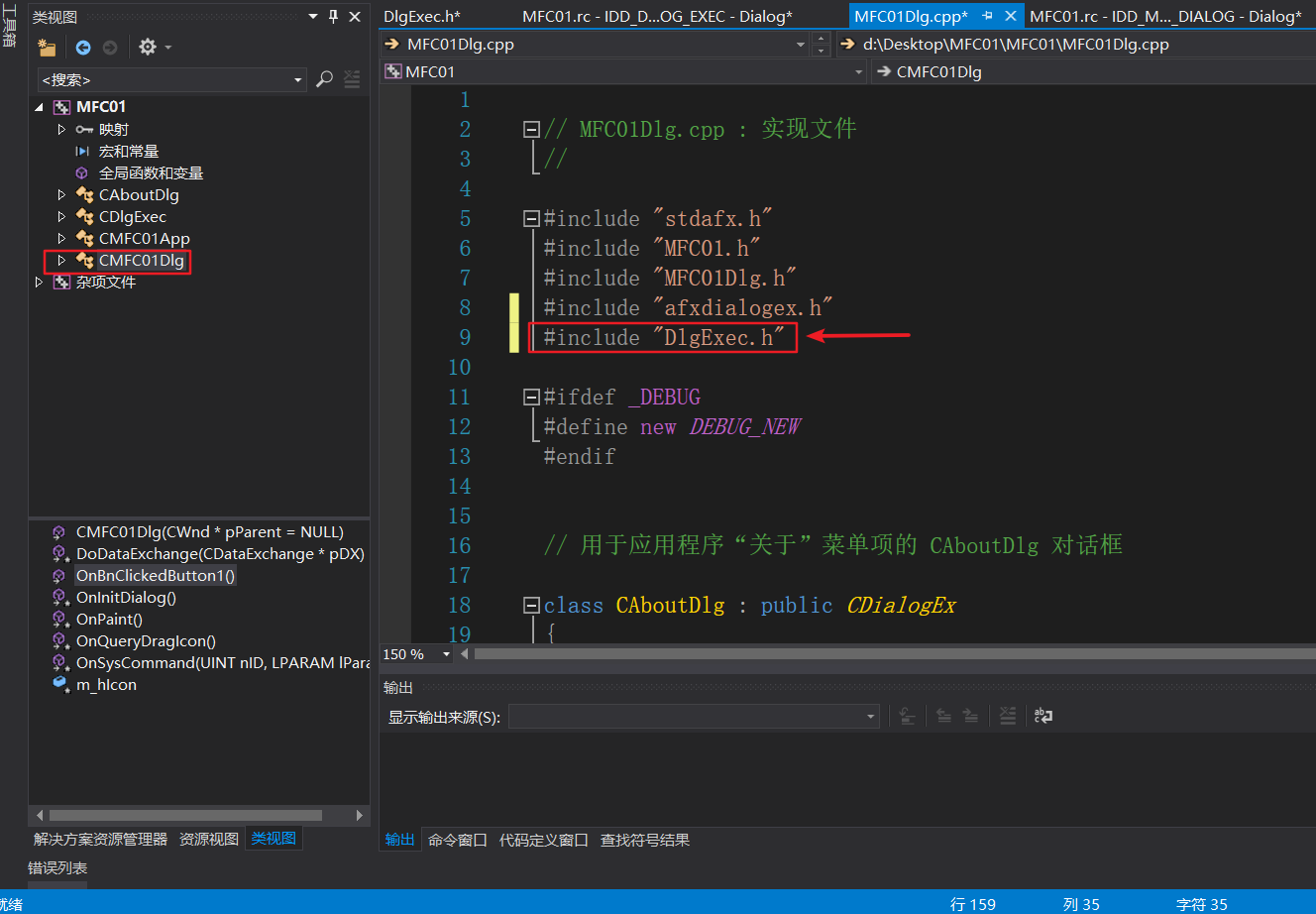
Task: Open the Class View settings gear
Action: 148,47
